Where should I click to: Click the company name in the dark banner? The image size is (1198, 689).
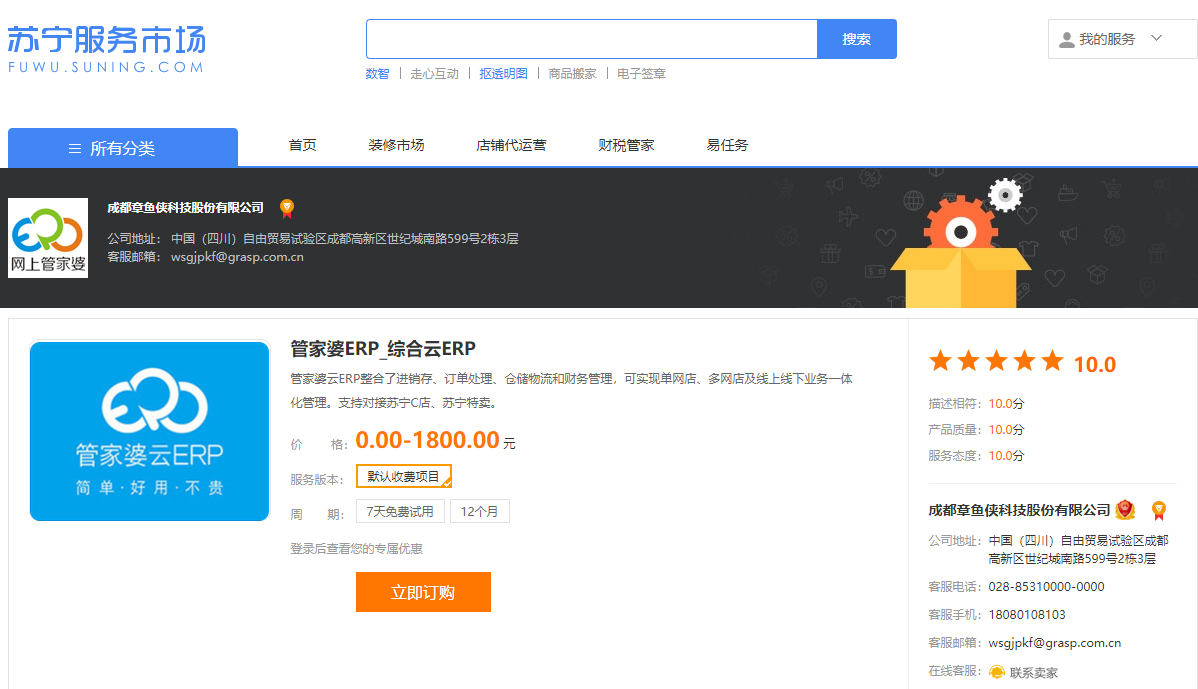pyautogui.click(x=186, y=208)
